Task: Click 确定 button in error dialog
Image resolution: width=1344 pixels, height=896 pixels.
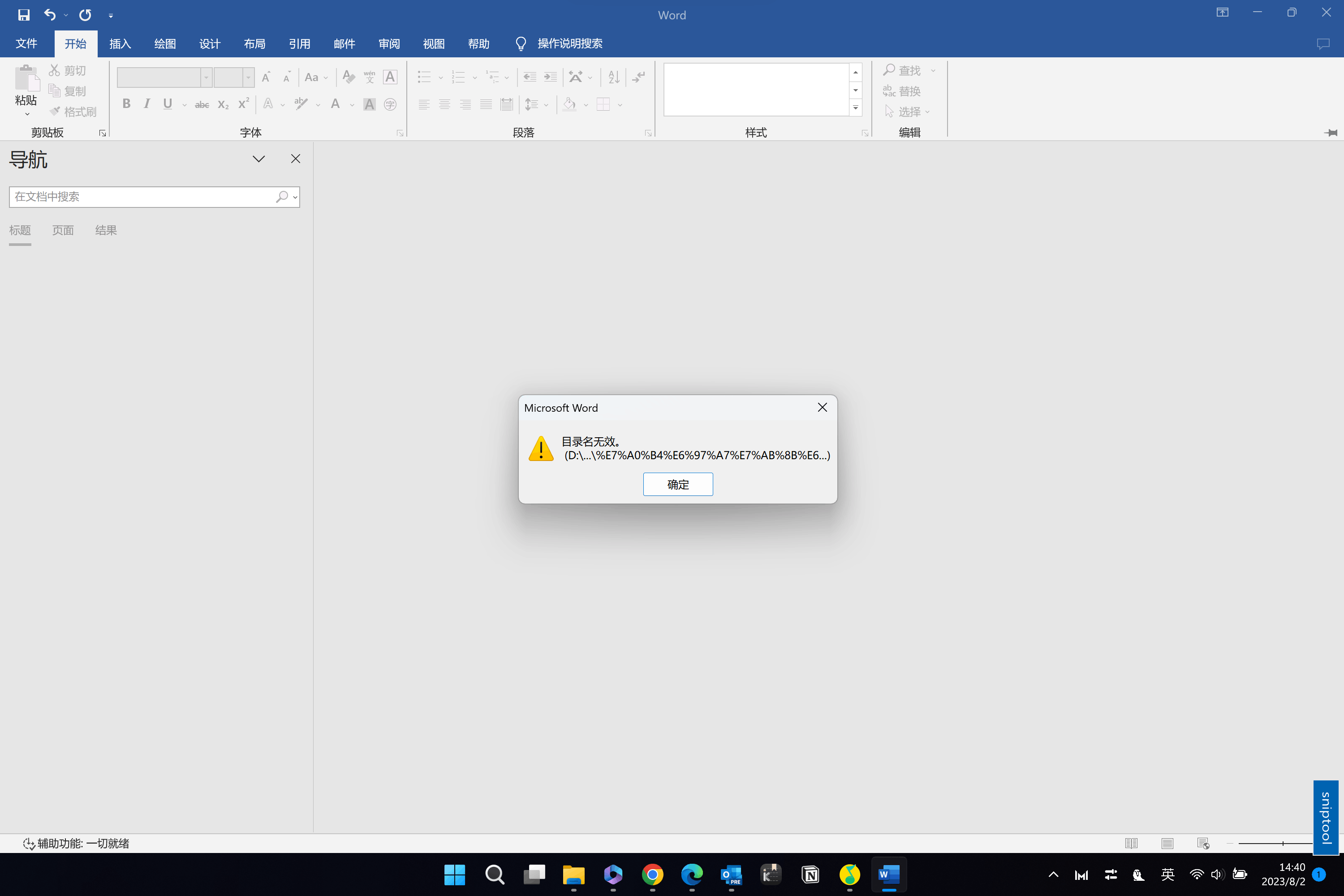Action: pyautogui.click(x=678, y=485)
